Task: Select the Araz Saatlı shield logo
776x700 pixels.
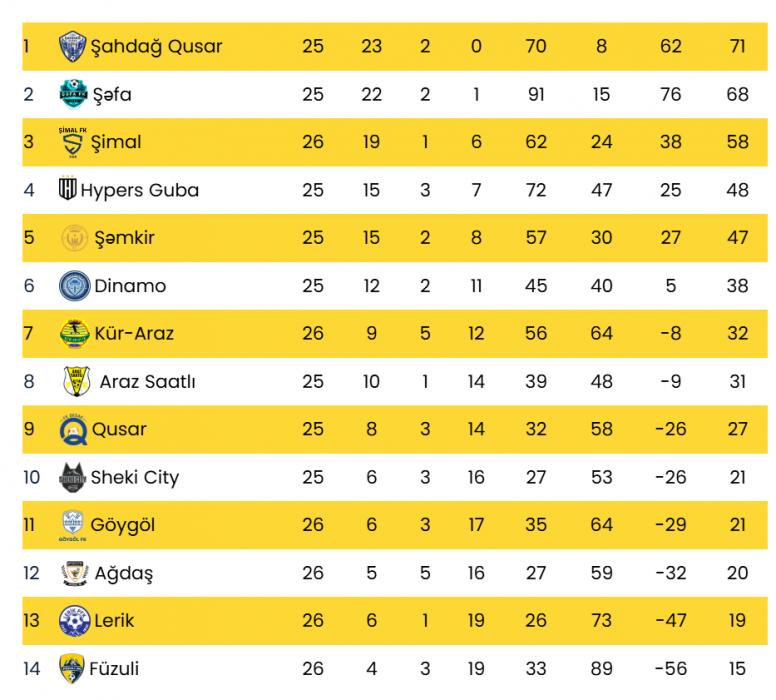Action: point(77,381)
